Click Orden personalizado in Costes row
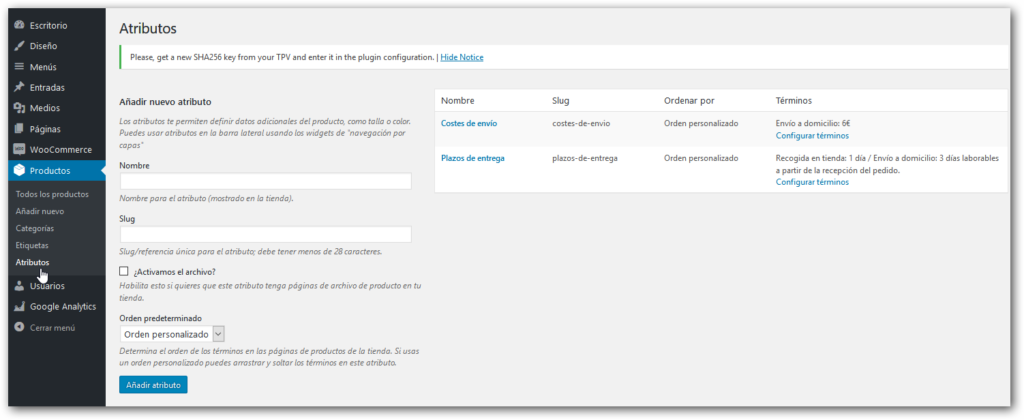Viewport: 1024px width, 420px height. pyautogui.click(x=701, y=123)
